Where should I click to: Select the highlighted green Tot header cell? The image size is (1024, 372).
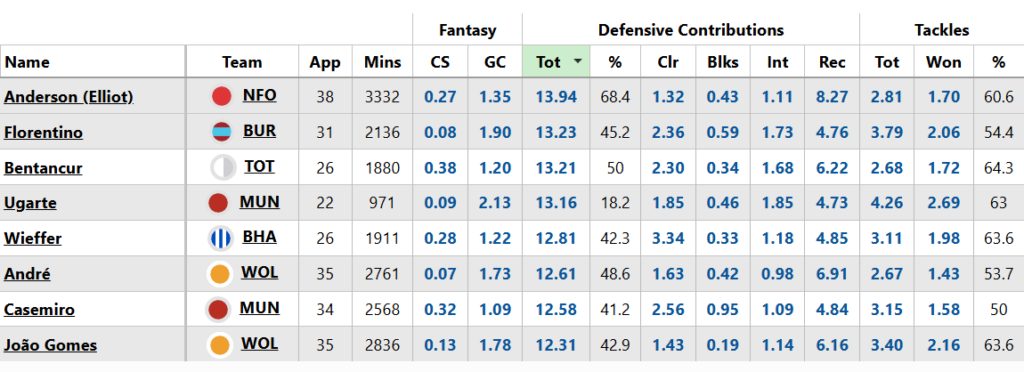[x=556, y=62]
